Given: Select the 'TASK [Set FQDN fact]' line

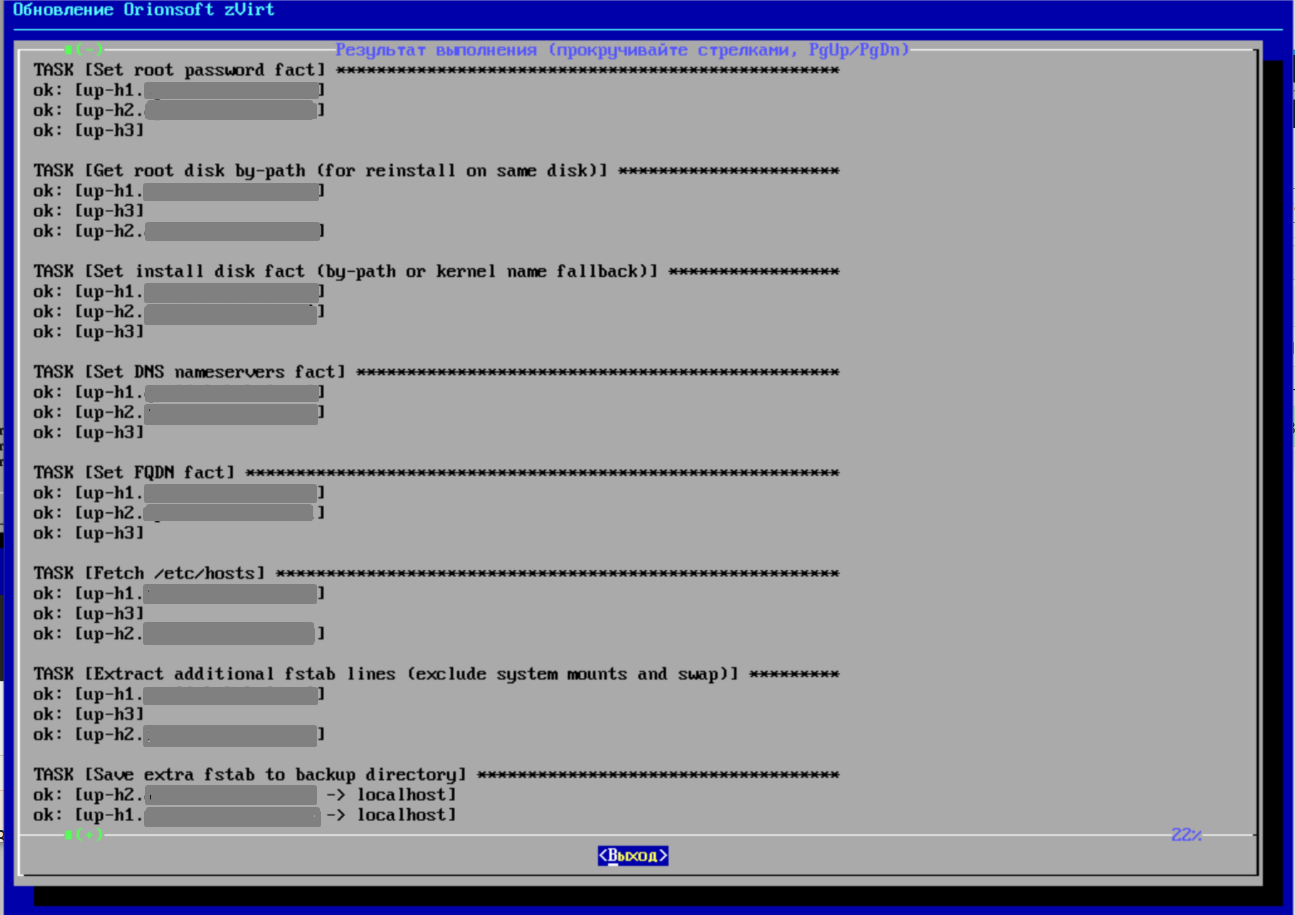Looking at the screenshot, I should coord(436,473).
